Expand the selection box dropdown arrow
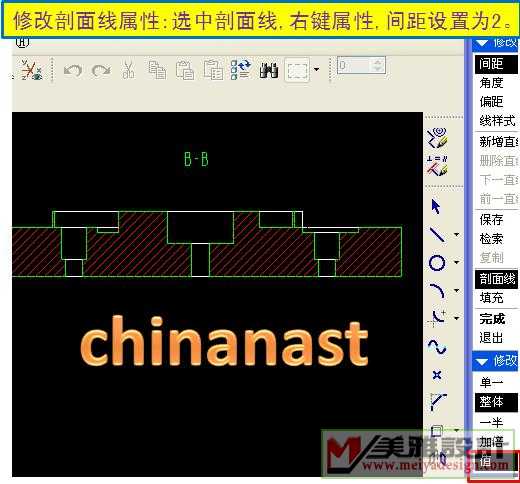This screenshot has width=520, height=484. [x=316, y=70]
